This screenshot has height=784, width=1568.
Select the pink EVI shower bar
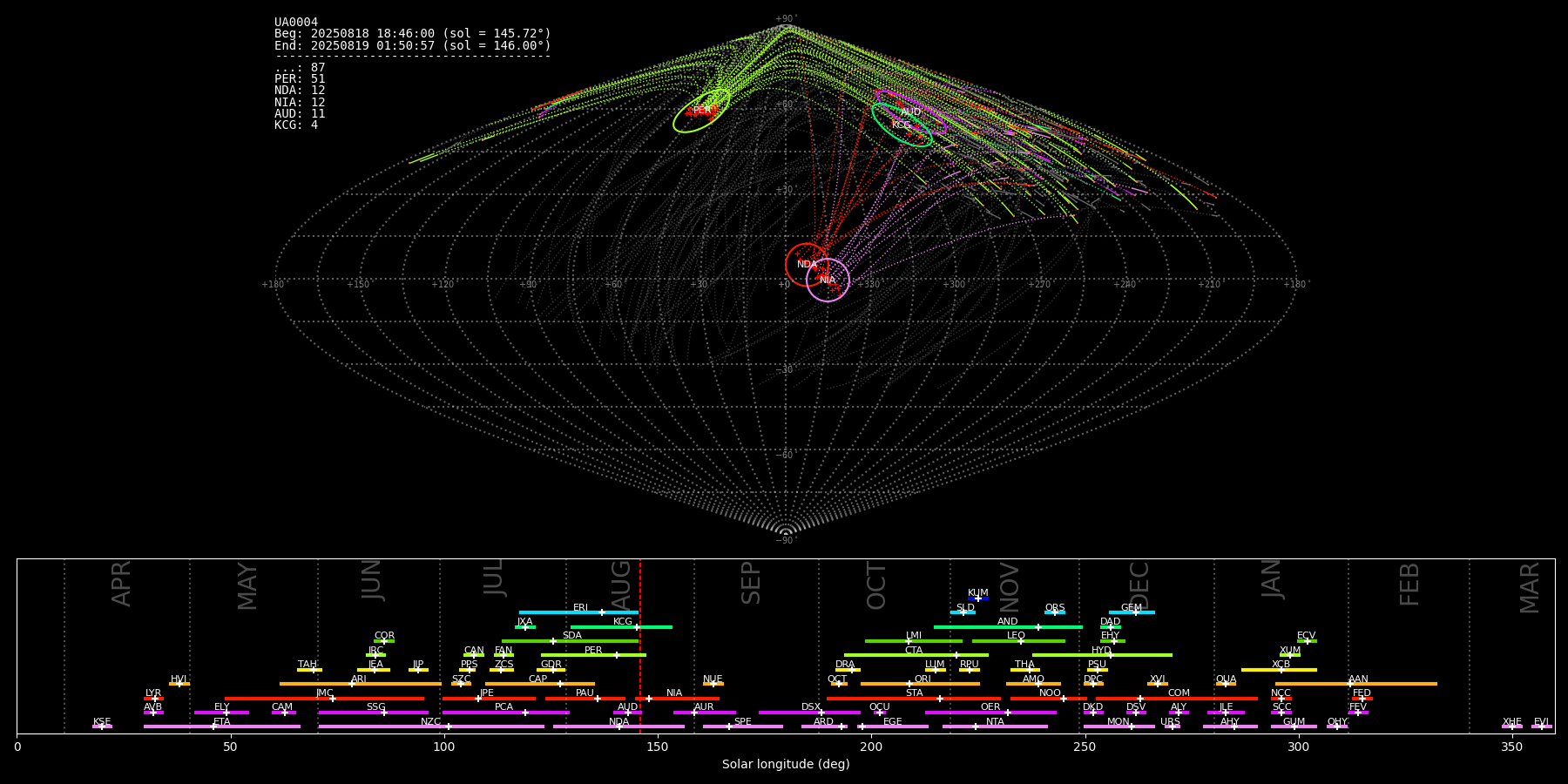pyautogui.click(x=1542, y=727)
